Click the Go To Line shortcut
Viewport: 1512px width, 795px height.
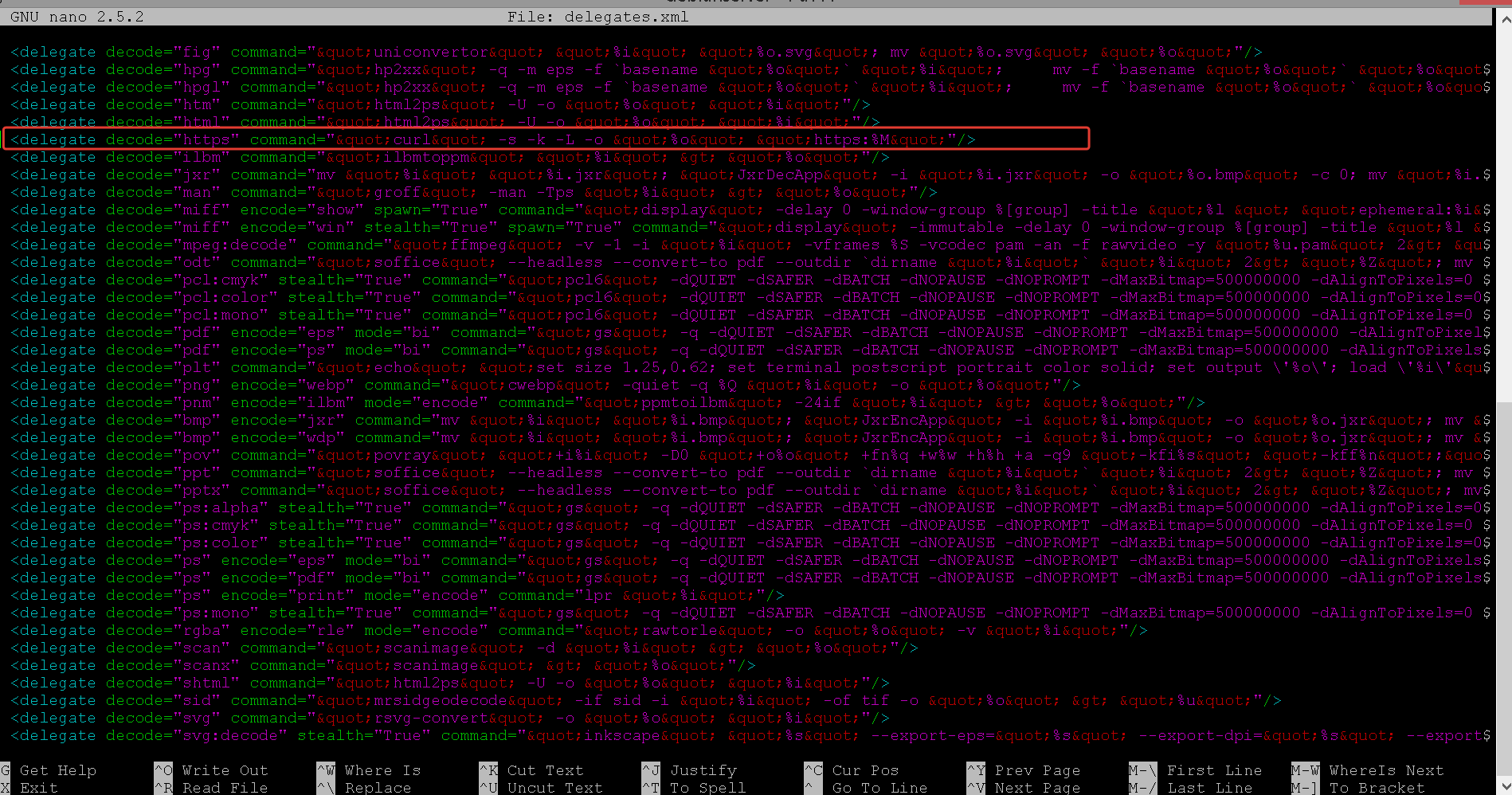(879, 788)
